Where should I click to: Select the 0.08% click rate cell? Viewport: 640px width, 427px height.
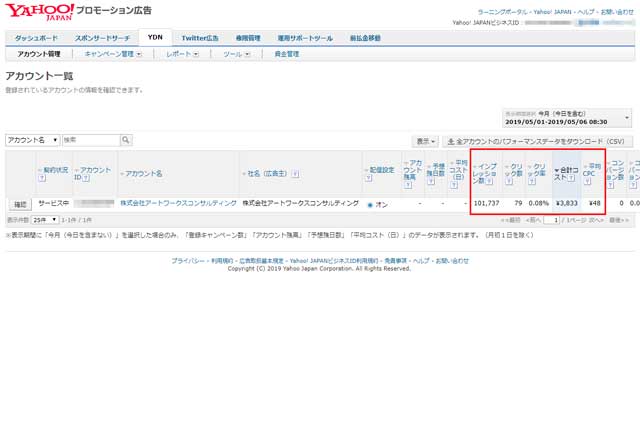[x=538, y=203]
